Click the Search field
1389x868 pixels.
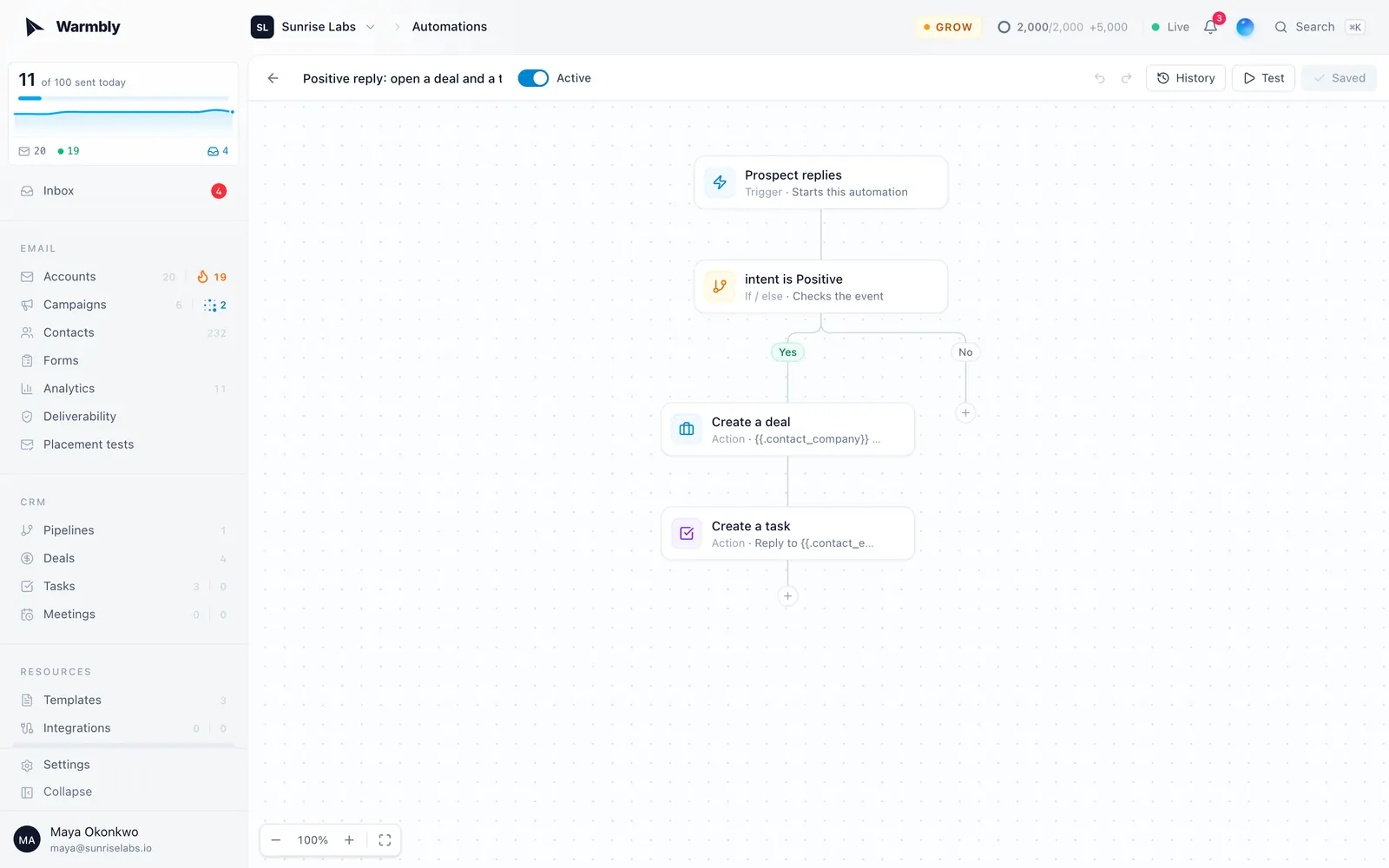pyautogui.click(x=1320, y=27)
